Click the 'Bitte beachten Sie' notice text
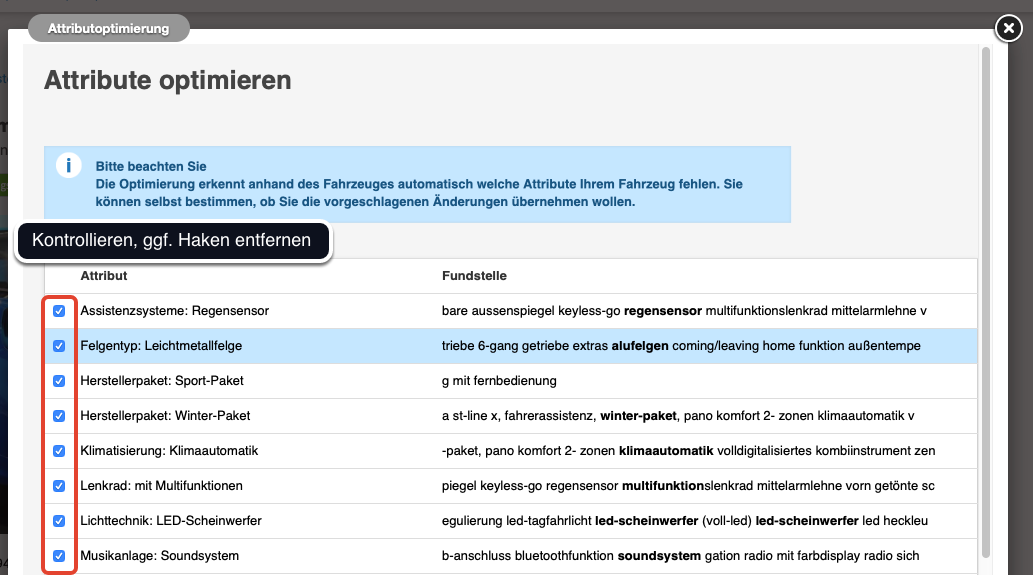Viewport: 1033px width, 575px height. pos(151,166)
